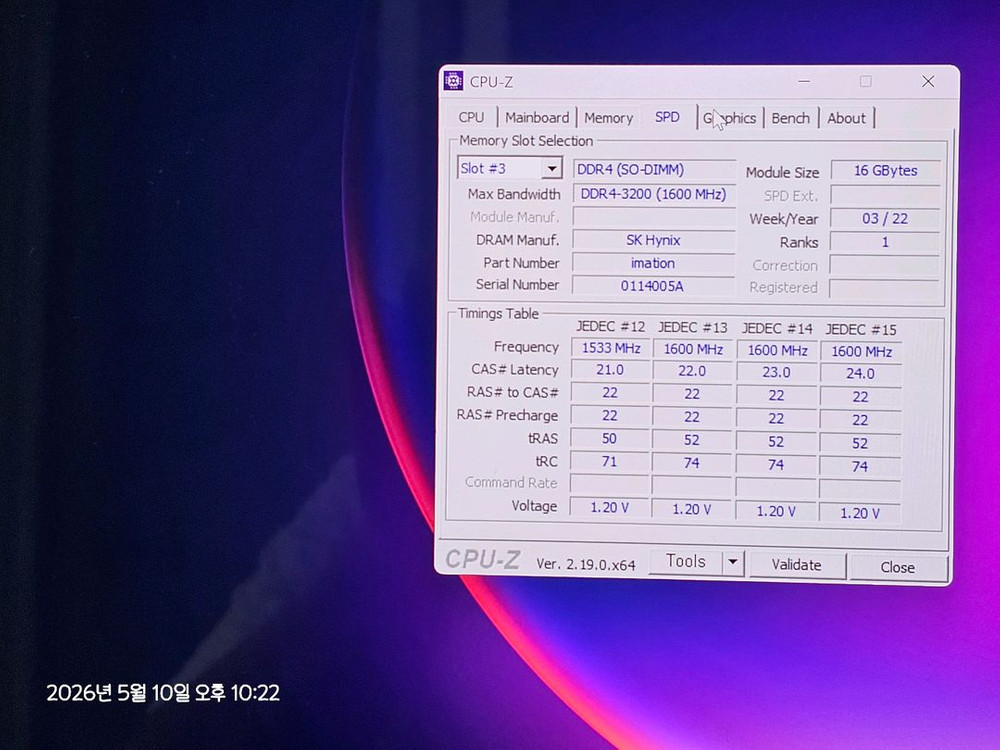
Task: Click the 1533 MHz frequency cell
Action: (x=610, y=348)
